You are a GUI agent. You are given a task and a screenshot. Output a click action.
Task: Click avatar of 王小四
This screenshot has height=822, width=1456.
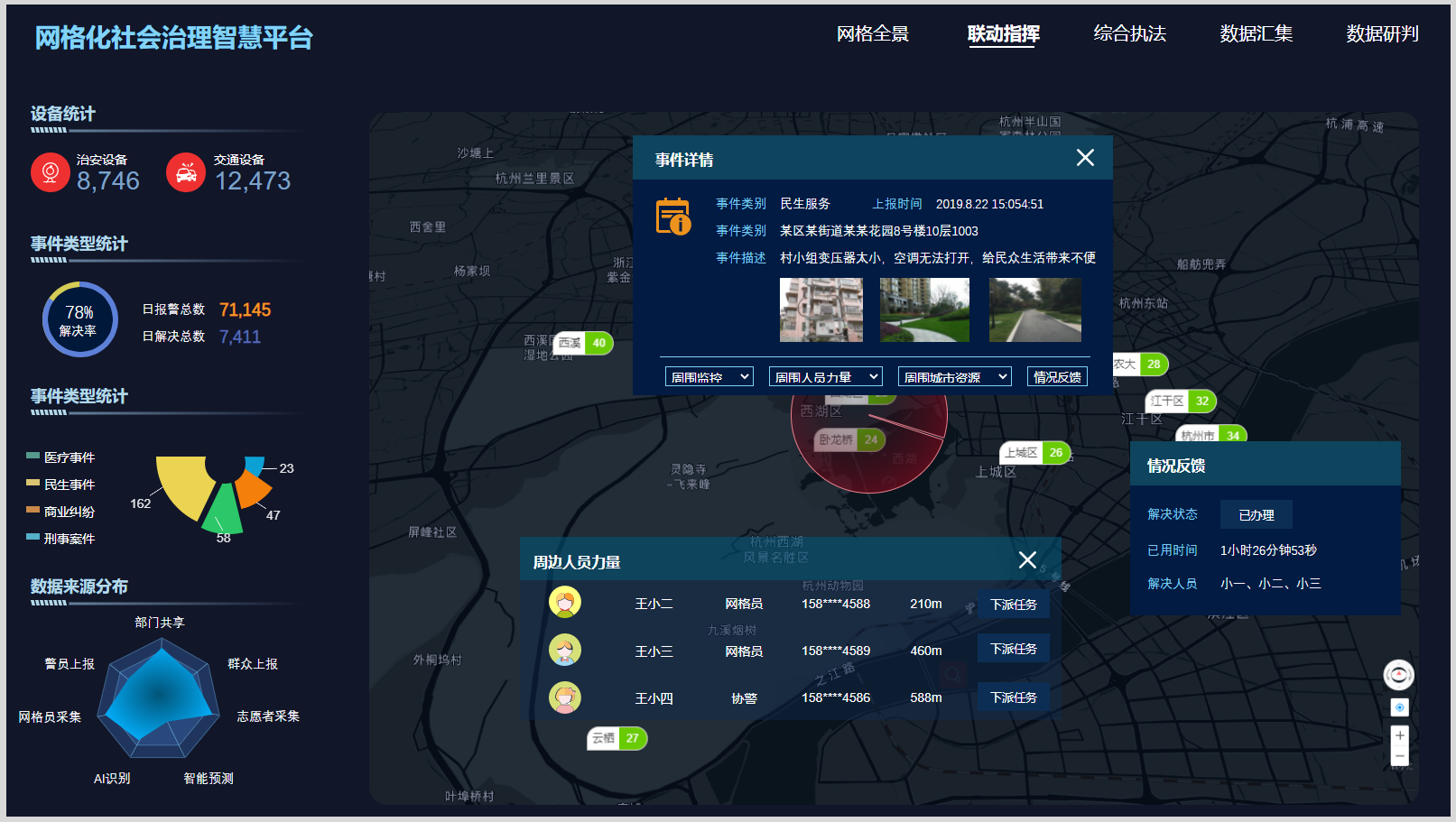pos(565,697)
